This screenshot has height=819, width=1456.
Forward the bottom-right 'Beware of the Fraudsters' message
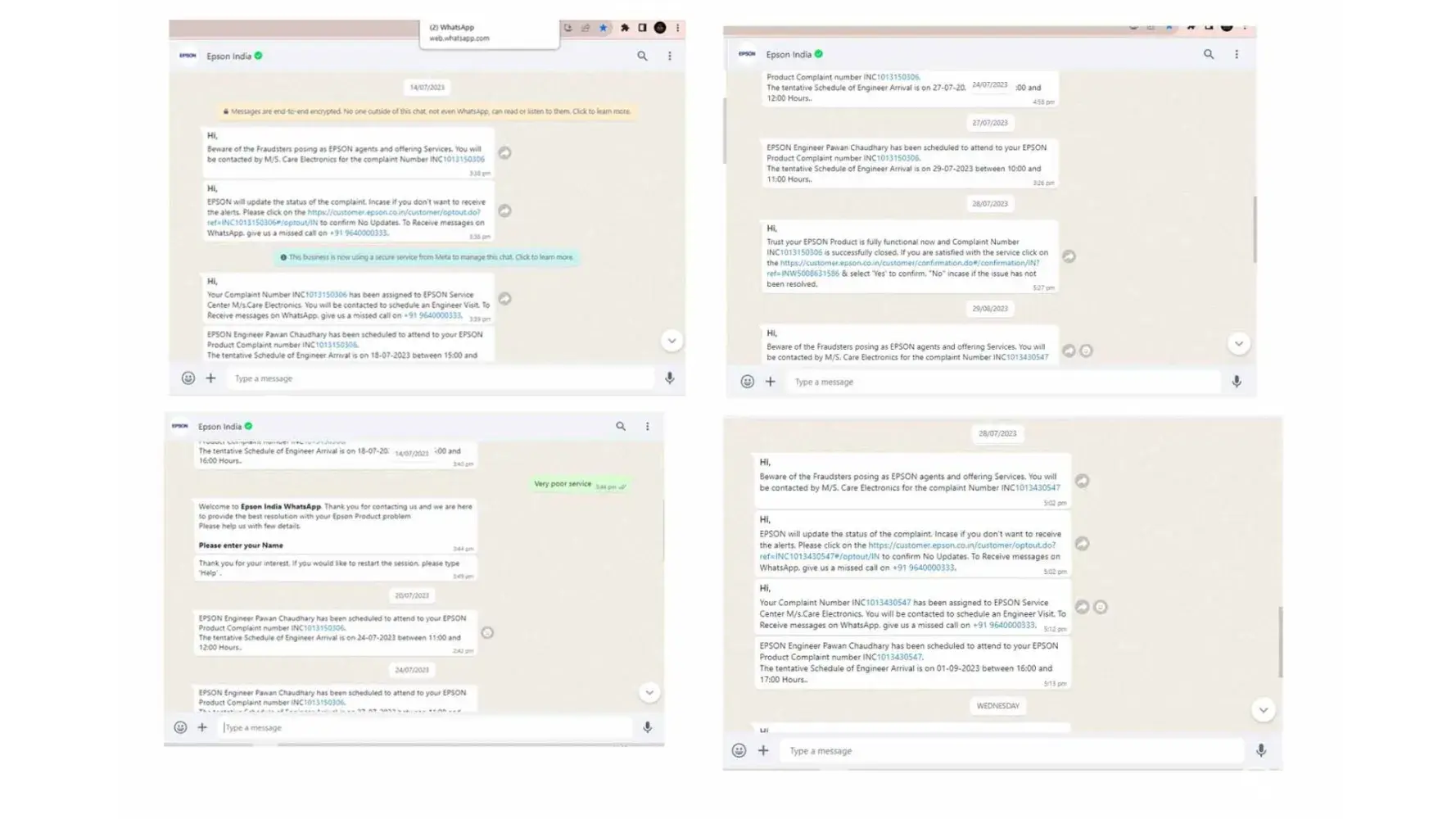[1082, 481]
